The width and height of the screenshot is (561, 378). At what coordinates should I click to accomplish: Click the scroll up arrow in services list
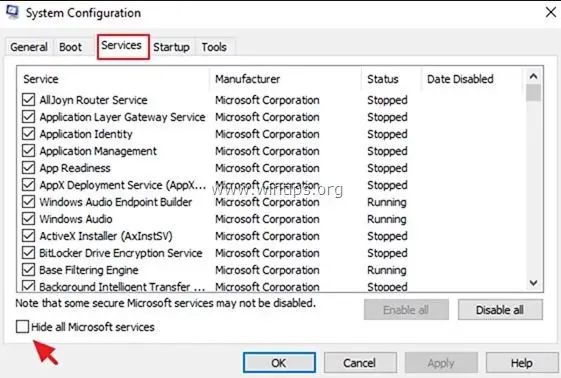point(533,76)
